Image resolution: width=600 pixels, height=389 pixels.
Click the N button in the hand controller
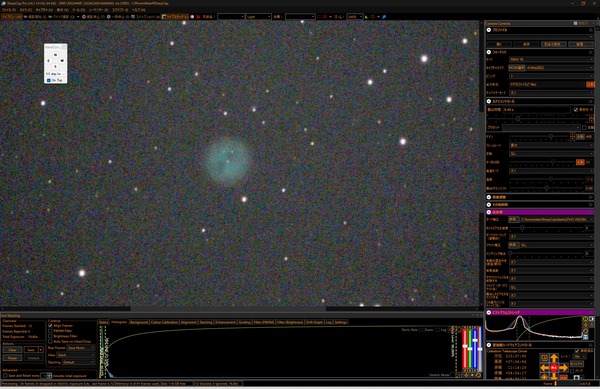[x=55, y=55]
